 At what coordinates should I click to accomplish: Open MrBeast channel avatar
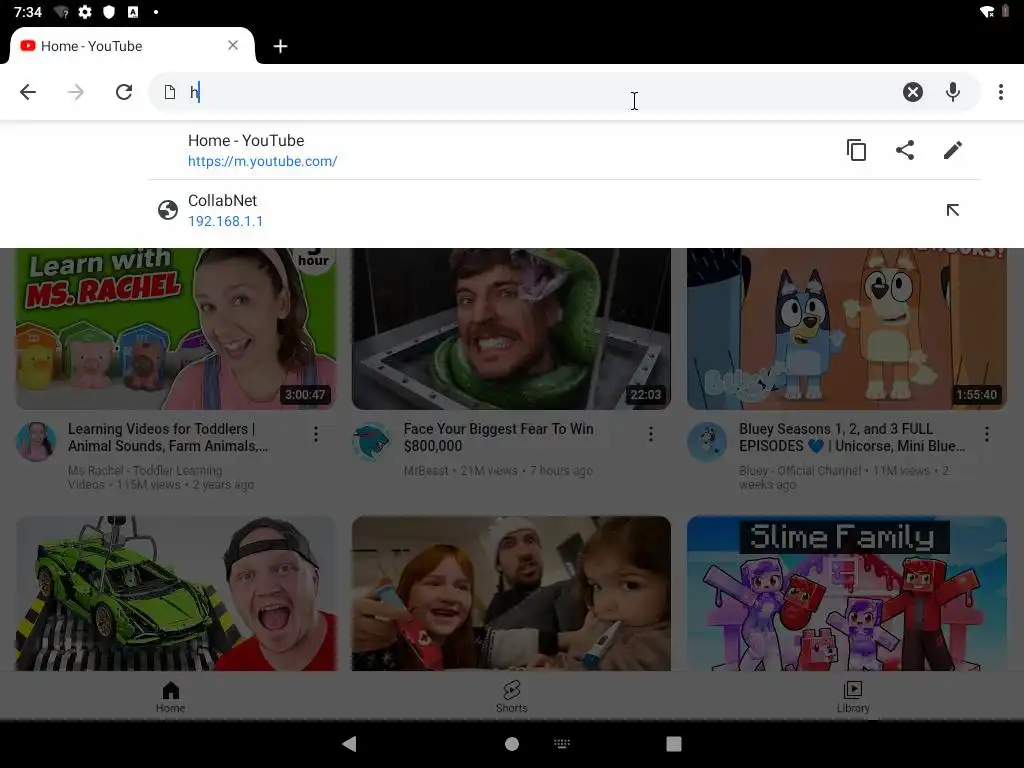point(372,441)
